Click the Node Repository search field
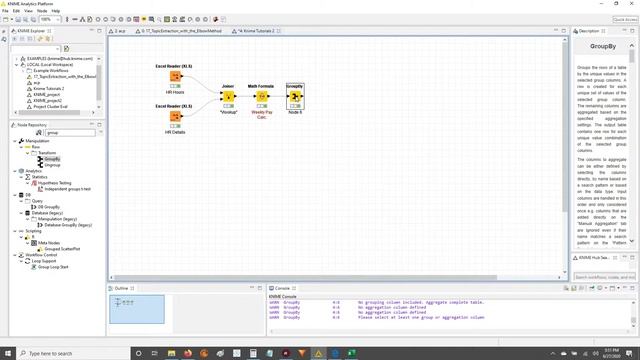Image resolution: width=640 pixels, height=360 pixels. pyautogui.click(x=70, y=133)
